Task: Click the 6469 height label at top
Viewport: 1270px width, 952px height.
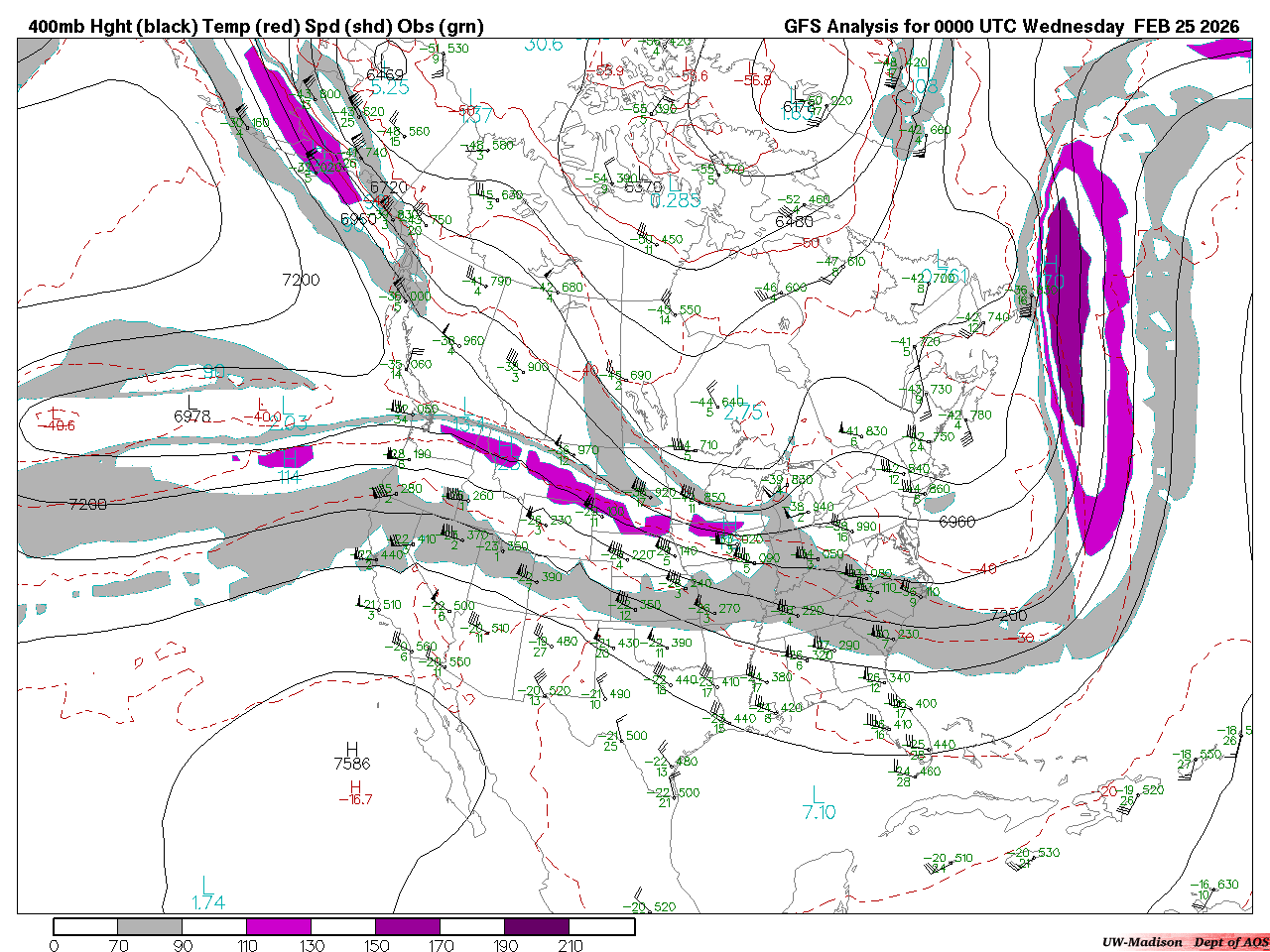Action: [x=385, y=74]
